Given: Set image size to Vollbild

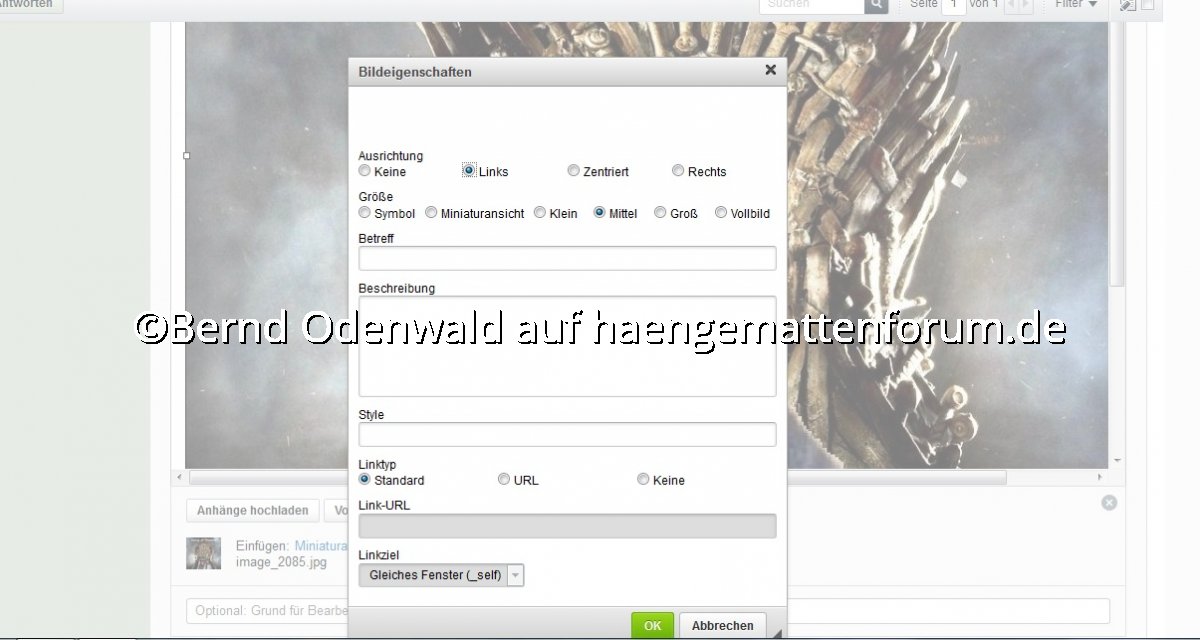Looking at the screenshot, I should click(x=721, y=213).
